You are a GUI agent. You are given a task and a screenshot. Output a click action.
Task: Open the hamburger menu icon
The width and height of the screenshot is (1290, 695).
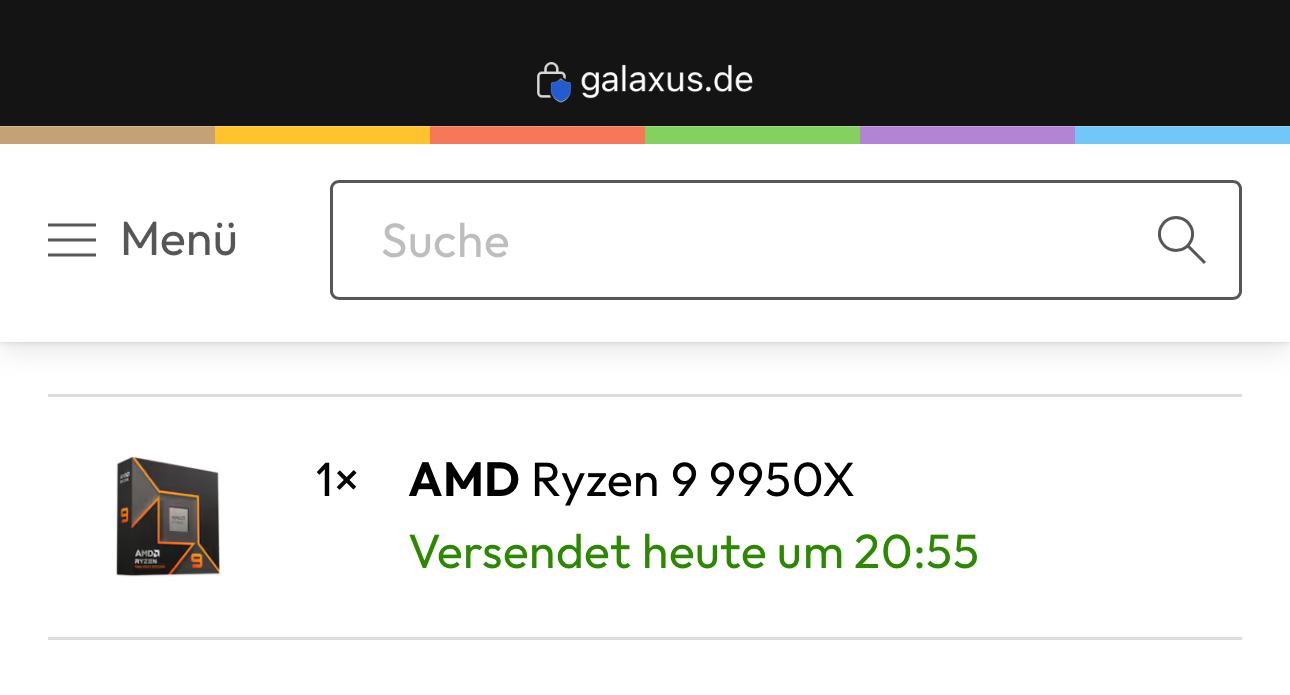(72, 240)
